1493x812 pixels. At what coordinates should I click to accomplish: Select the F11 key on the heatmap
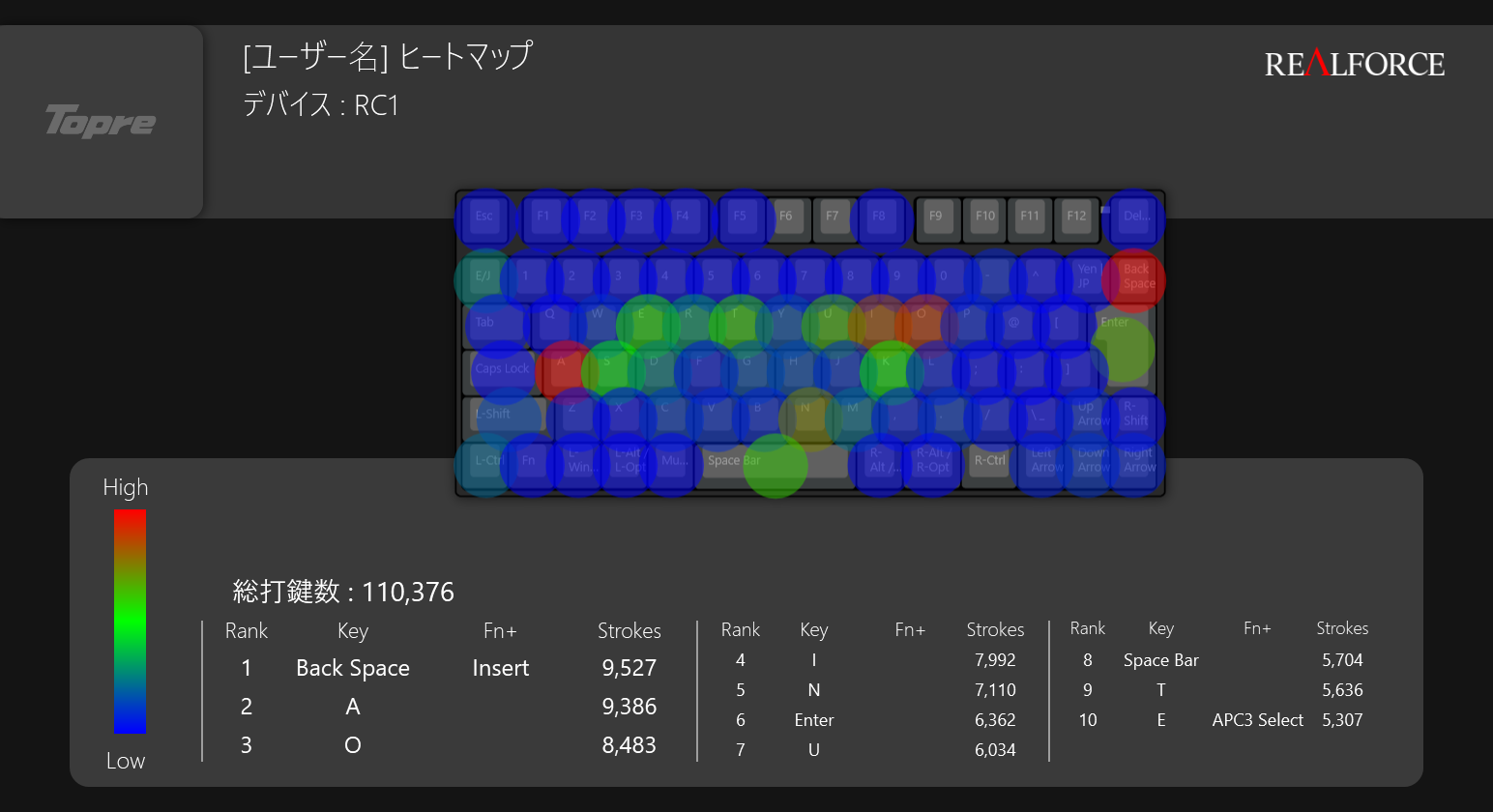1031,218
